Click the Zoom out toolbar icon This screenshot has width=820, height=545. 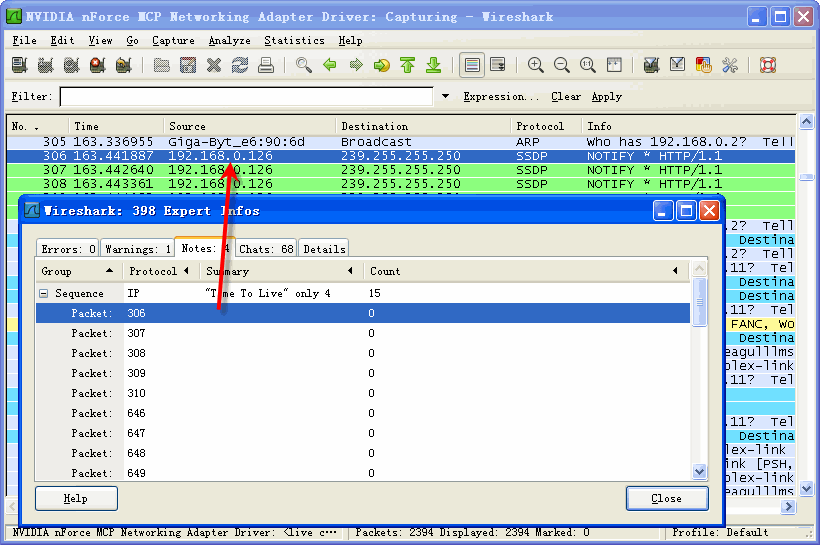click(562, 66)
